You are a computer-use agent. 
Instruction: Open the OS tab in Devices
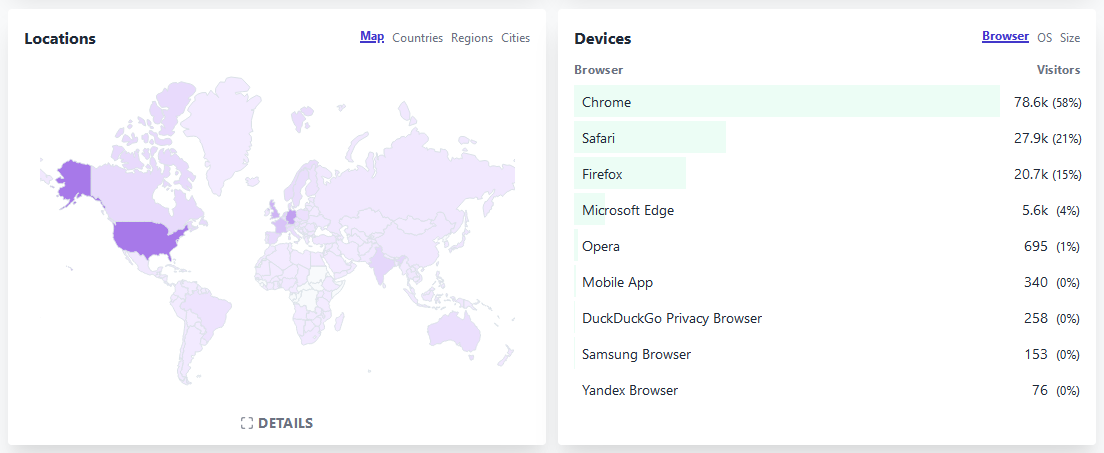[x=1044, y=38]
